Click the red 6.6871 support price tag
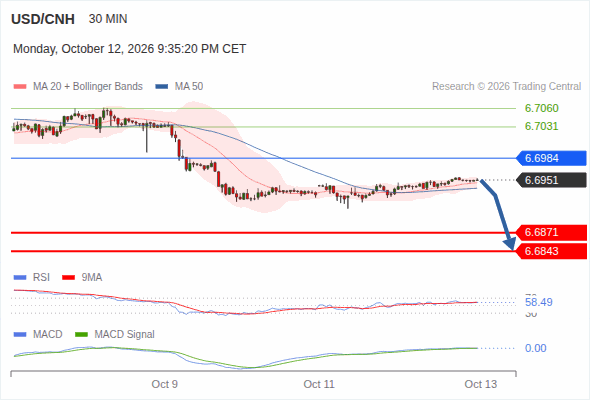 coord(551,233)
